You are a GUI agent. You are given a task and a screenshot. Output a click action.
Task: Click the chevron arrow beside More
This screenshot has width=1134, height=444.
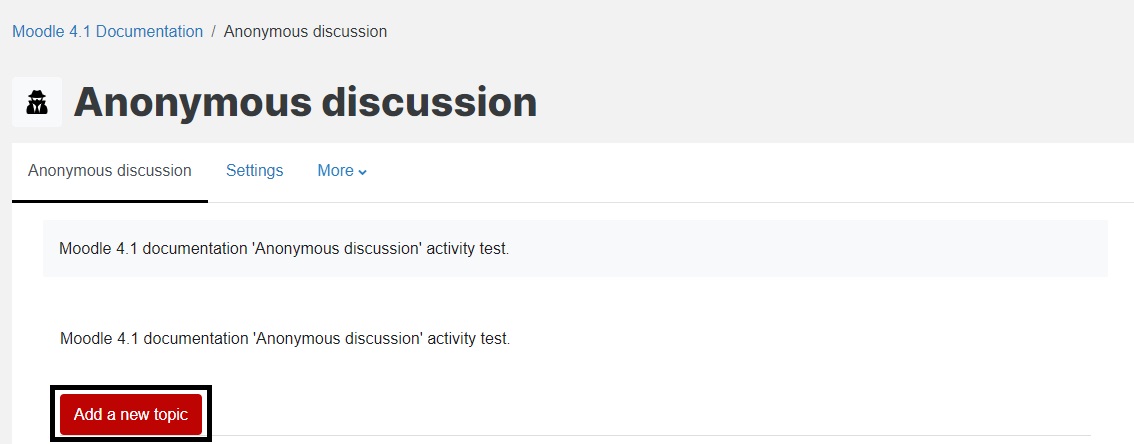(363, 173)
